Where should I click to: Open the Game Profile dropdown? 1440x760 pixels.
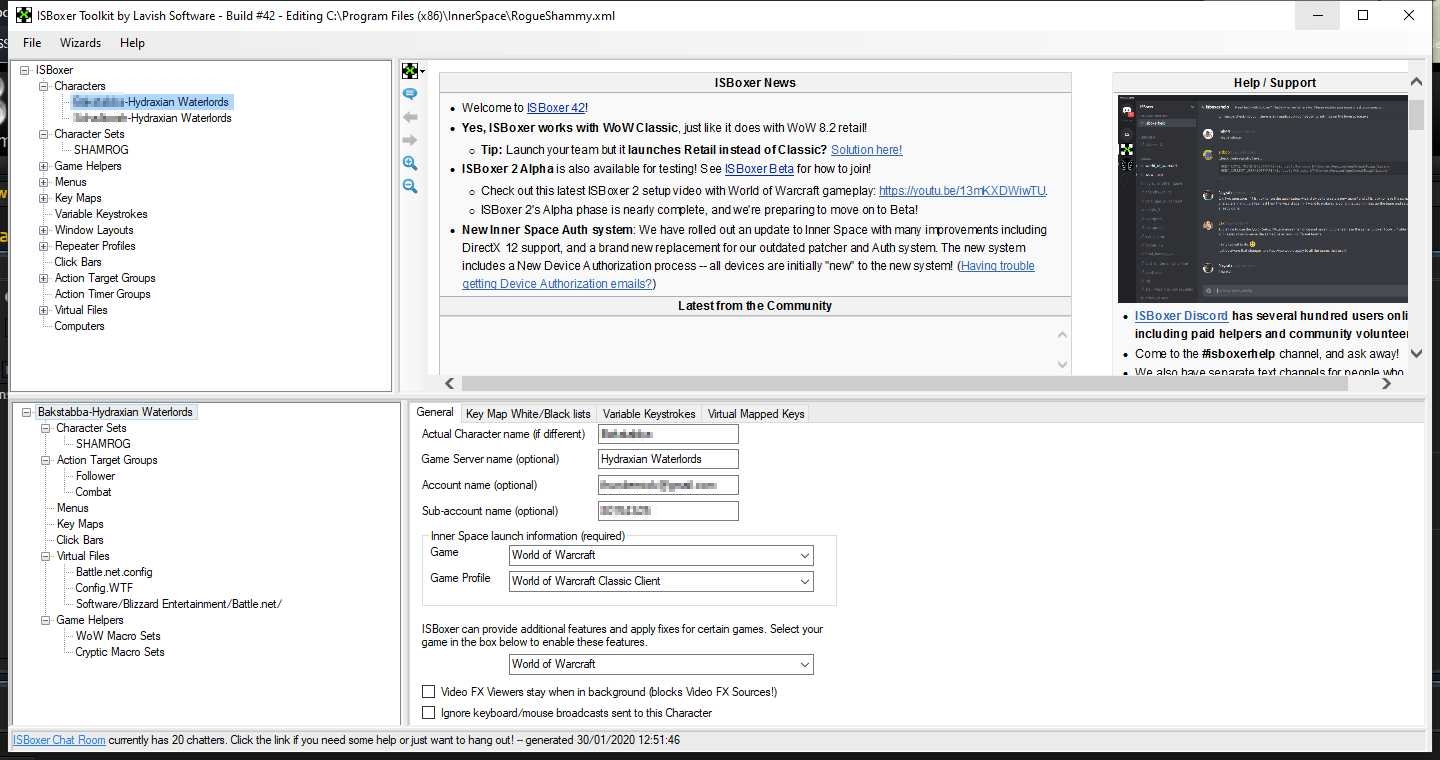click(661, 581)
